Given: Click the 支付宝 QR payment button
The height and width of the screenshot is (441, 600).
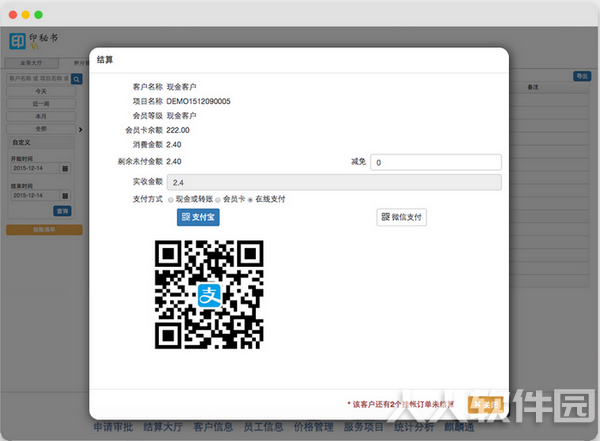Looking at the screenshot, I should click(198, 217).
